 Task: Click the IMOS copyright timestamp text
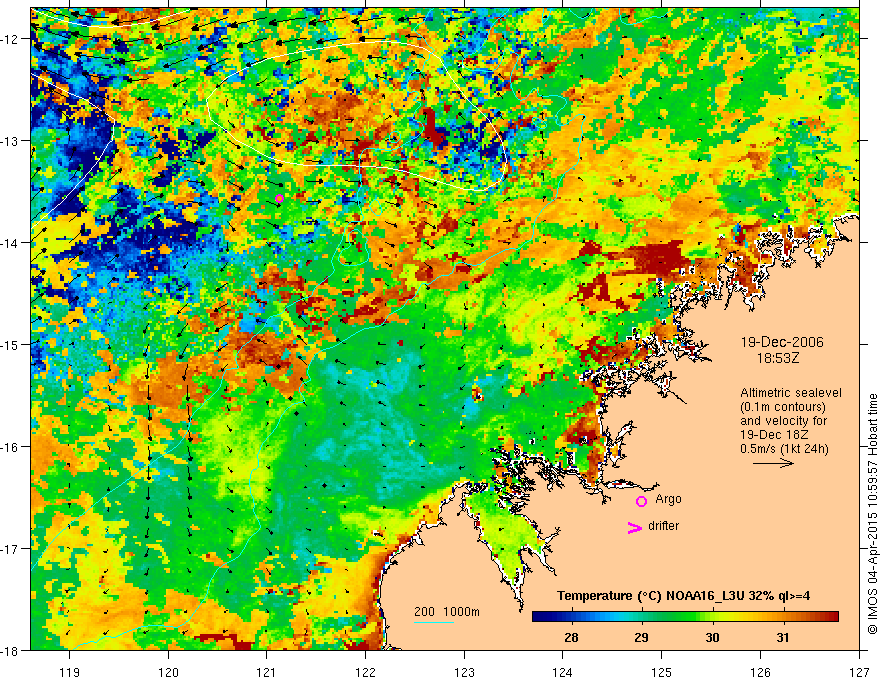tap(872, 514)
